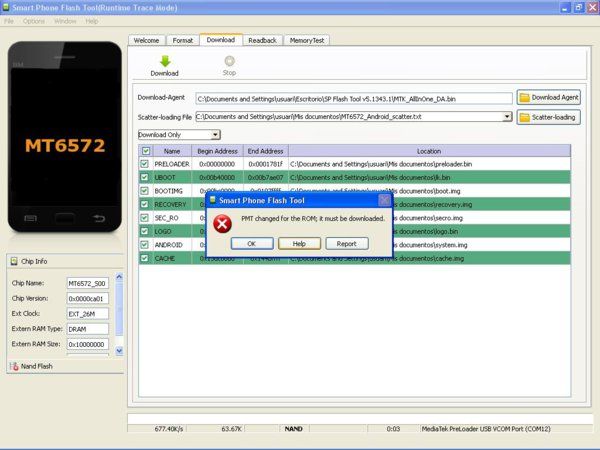This screenshot has width=600, height=450.
Task: Uncheck the ANDROID row checkbox
Action: (x=144, y=245)
